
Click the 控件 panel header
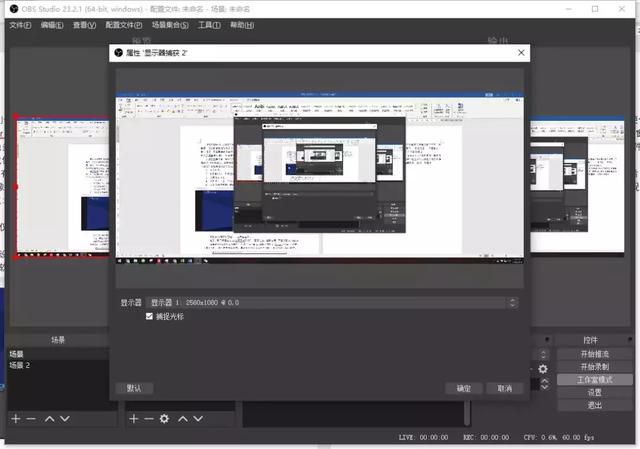590,340
